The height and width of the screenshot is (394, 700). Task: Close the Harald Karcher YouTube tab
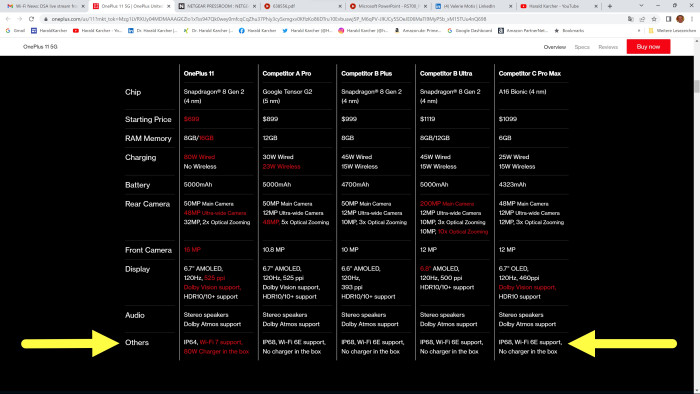(x=596, y=6)
